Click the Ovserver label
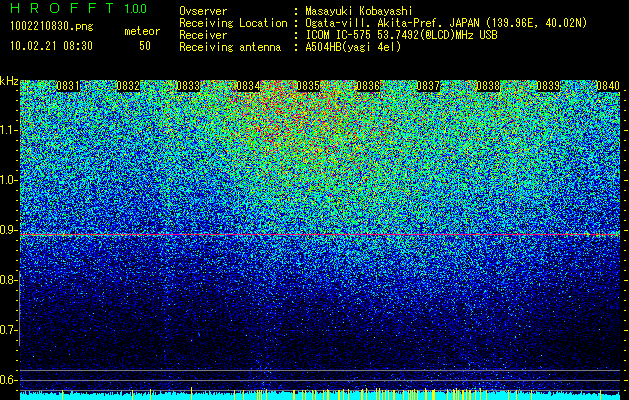 coord(203,11)
